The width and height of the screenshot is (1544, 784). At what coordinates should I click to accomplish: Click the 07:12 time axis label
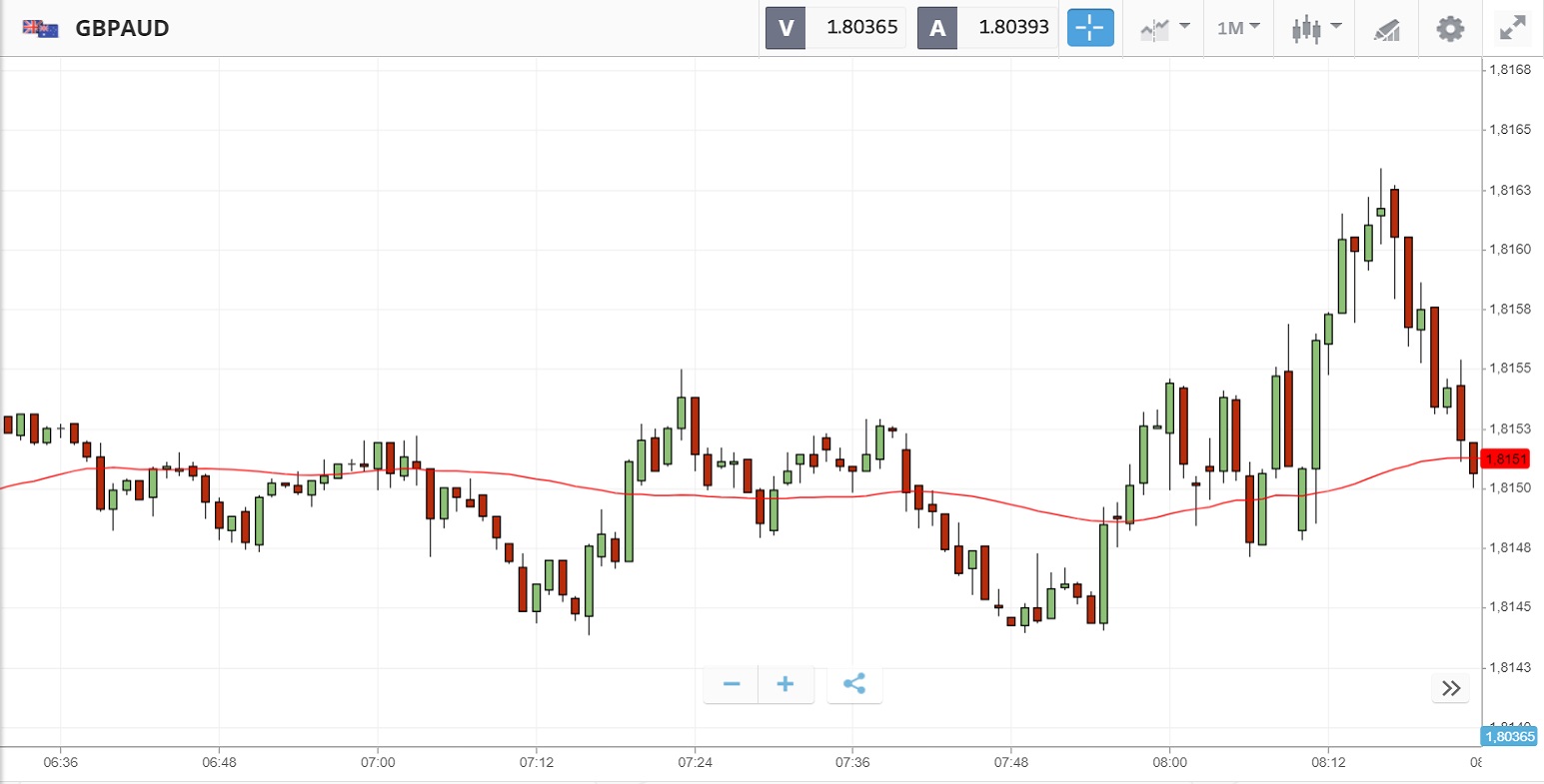537,762
